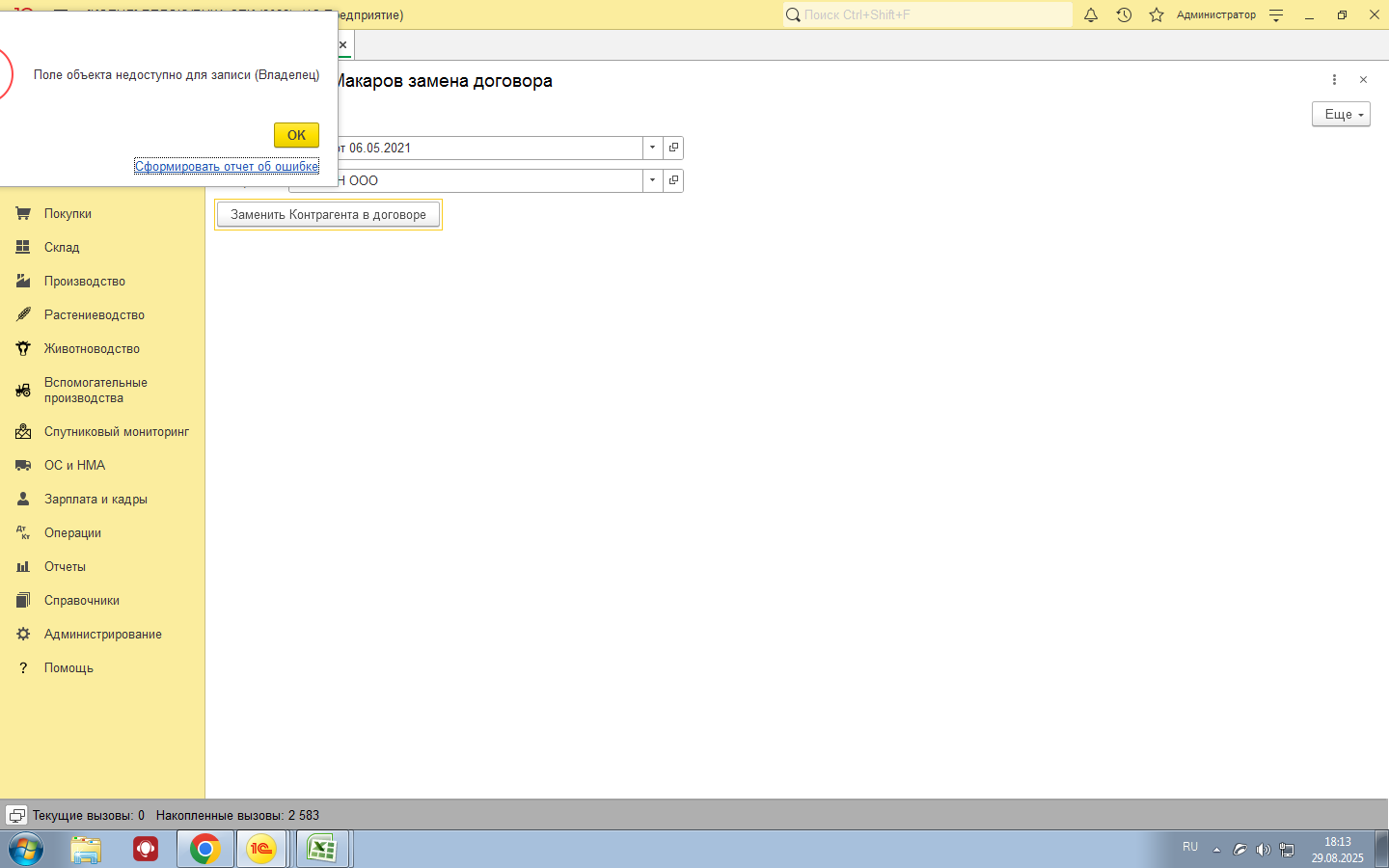Open service menu icon next to Администратор
This screenshot has width=1389, height=868.
coord(1276,15)
